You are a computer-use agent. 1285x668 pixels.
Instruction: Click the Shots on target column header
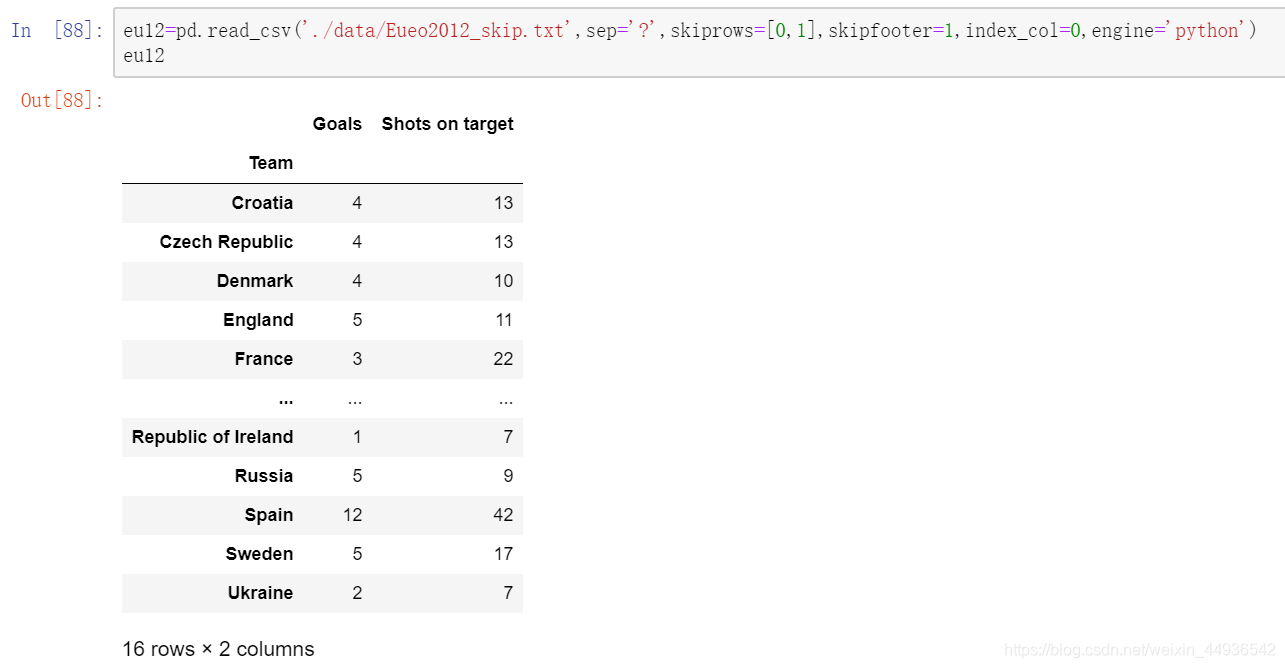[447, 124]
